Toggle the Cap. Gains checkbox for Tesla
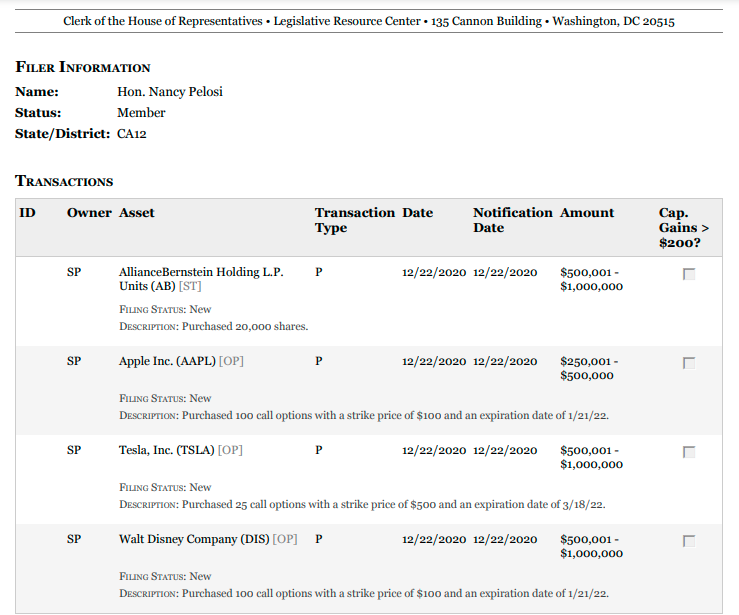 688,452
